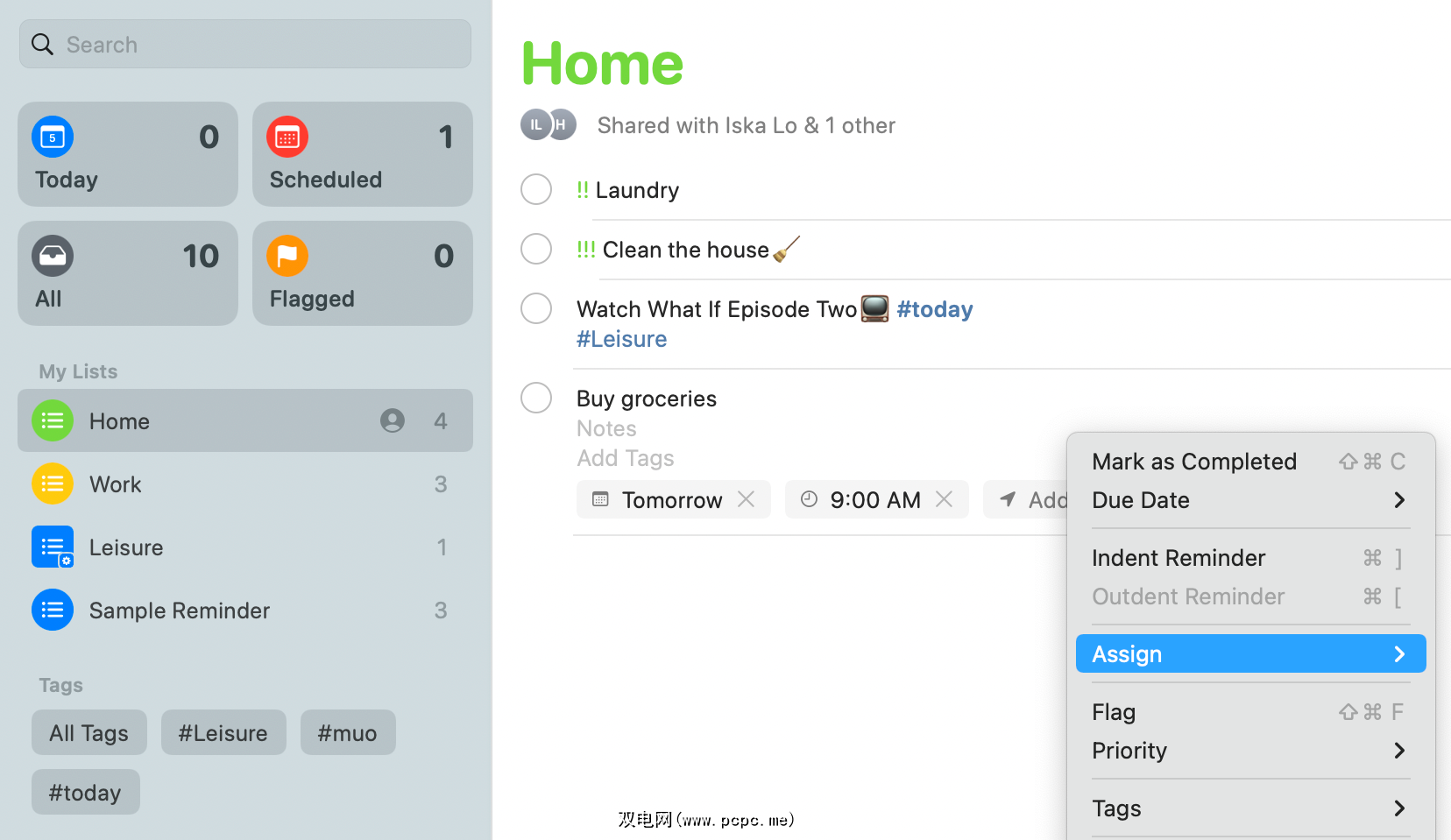The height and width of the screenshot is (840, 1451).
Task: Check off the Buy groceries reminder
Action: click(536, 398)
